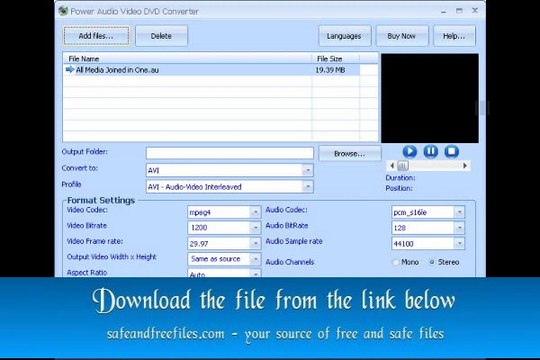540x360 pixels.
Task: Click the preview position slider thumb
Action: pos(403,166)
